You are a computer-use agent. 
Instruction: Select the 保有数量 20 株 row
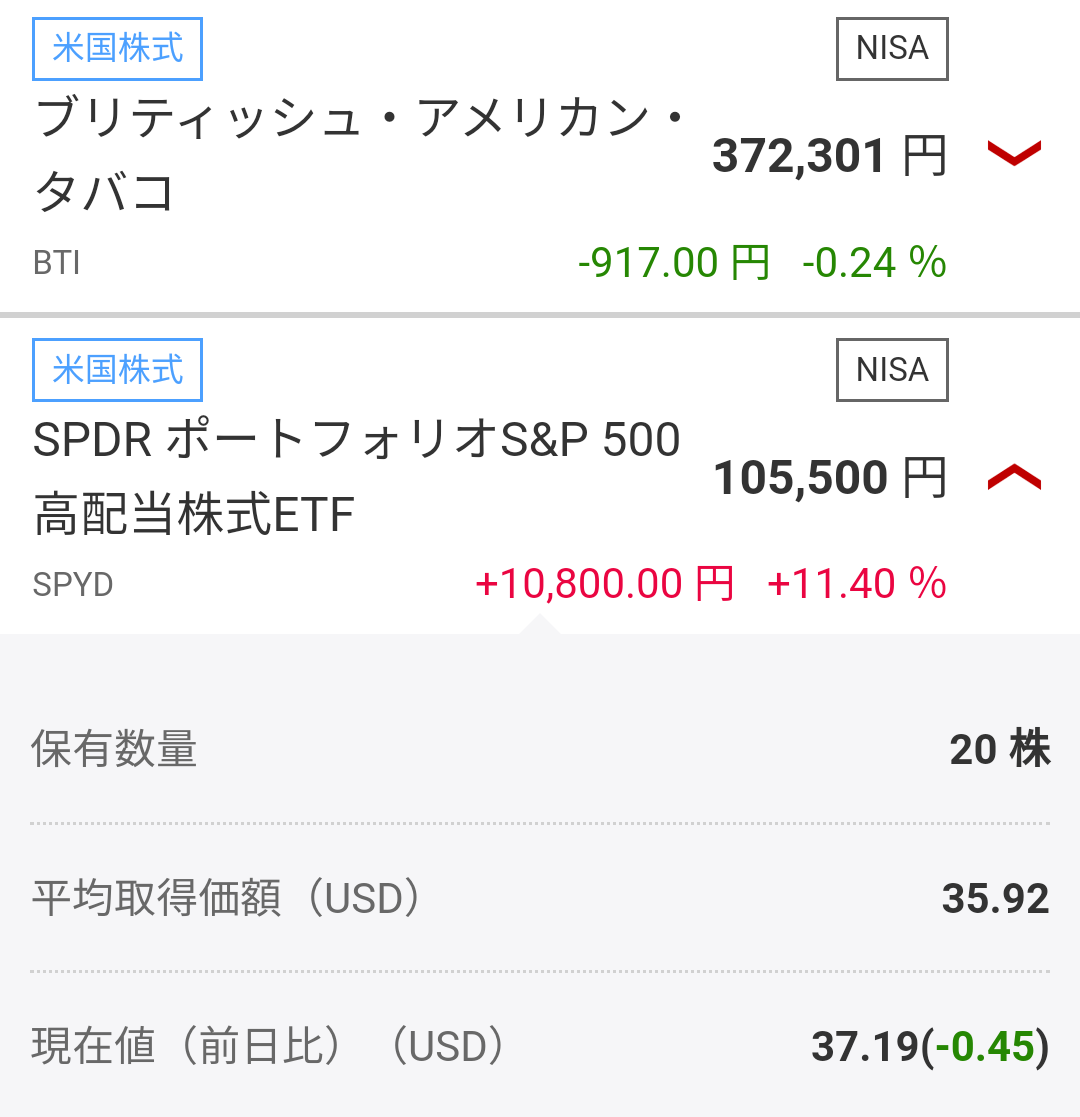[540, 749]
